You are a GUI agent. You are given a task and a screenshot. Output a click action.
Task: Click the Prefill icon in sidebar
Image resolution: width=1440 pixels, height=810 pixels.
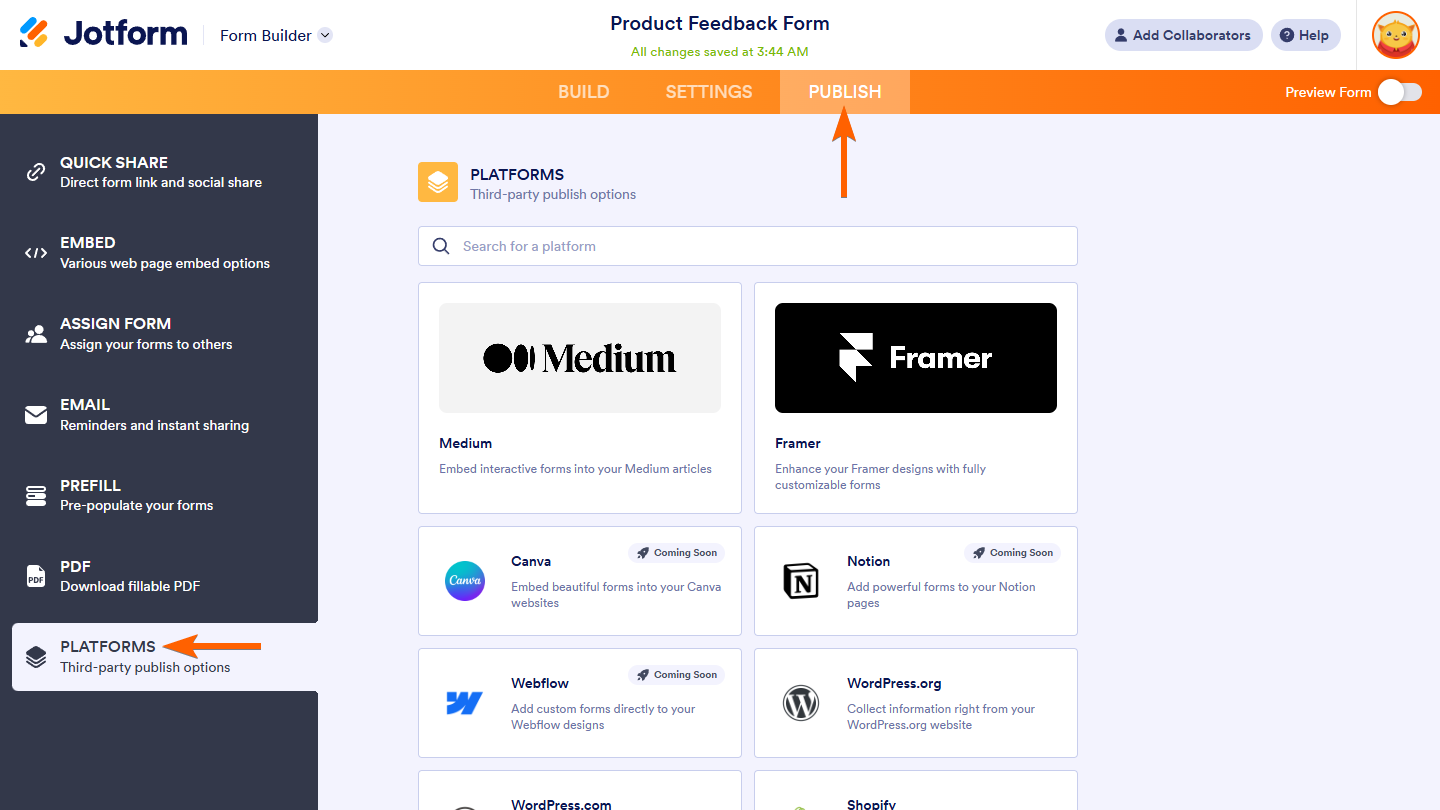36,495
